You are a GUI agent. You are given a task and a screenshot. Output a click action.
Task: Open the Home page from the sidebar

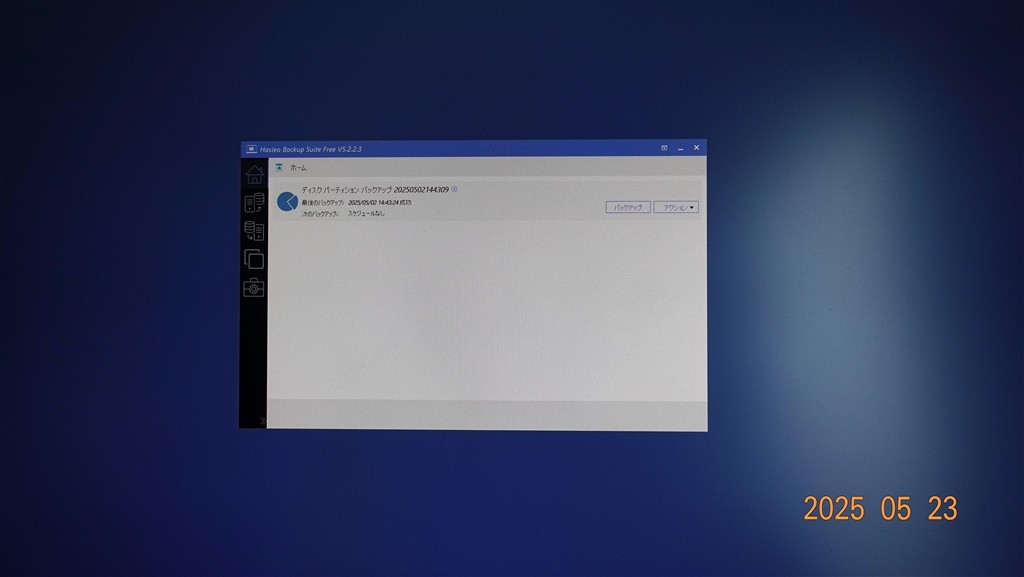point(254,174)
